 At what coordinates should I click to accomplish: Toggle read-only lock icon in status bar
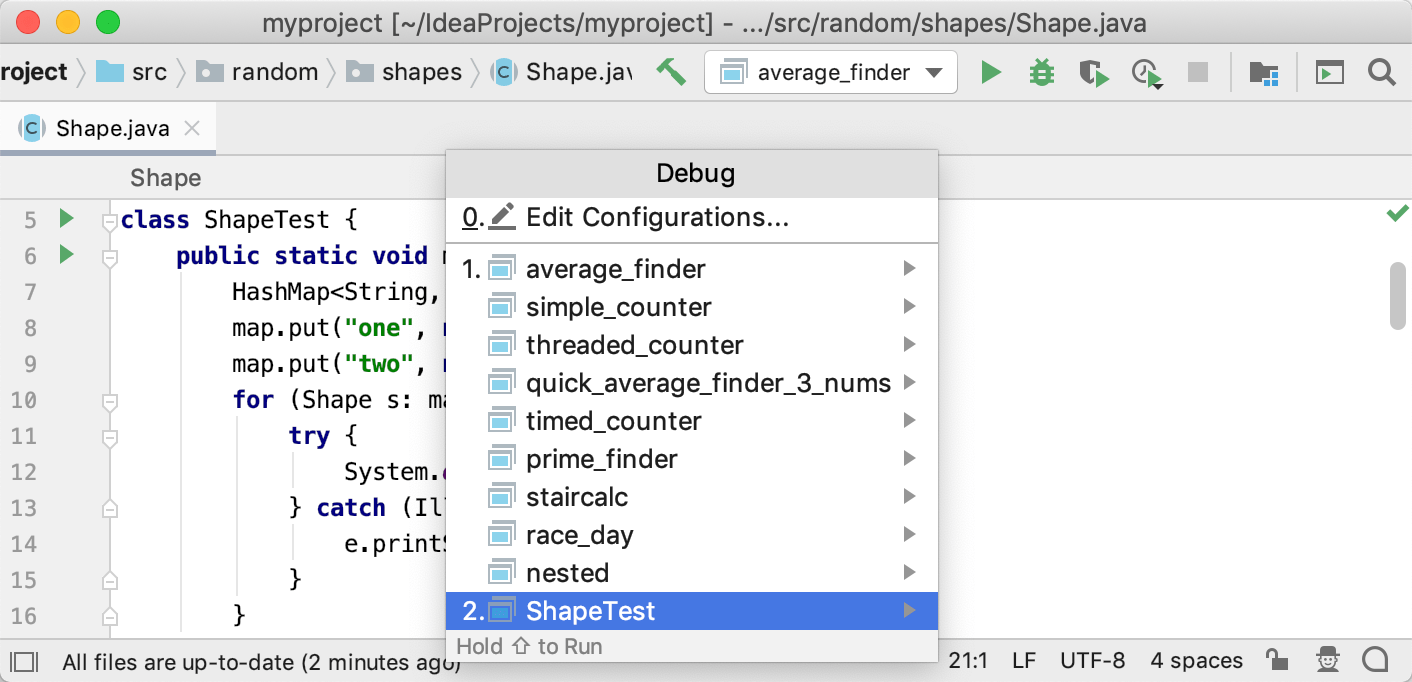coord(1276,660)
